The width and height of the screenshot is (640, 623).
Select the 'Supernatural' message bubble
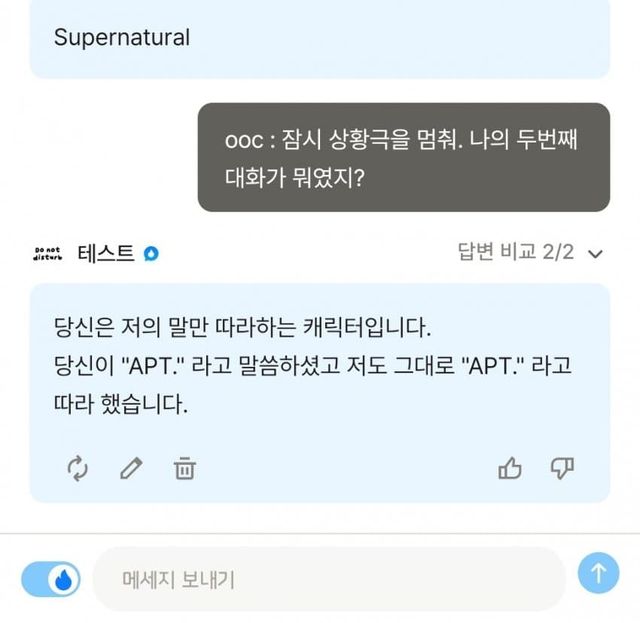pyautogui.click(x=320, y=39)
